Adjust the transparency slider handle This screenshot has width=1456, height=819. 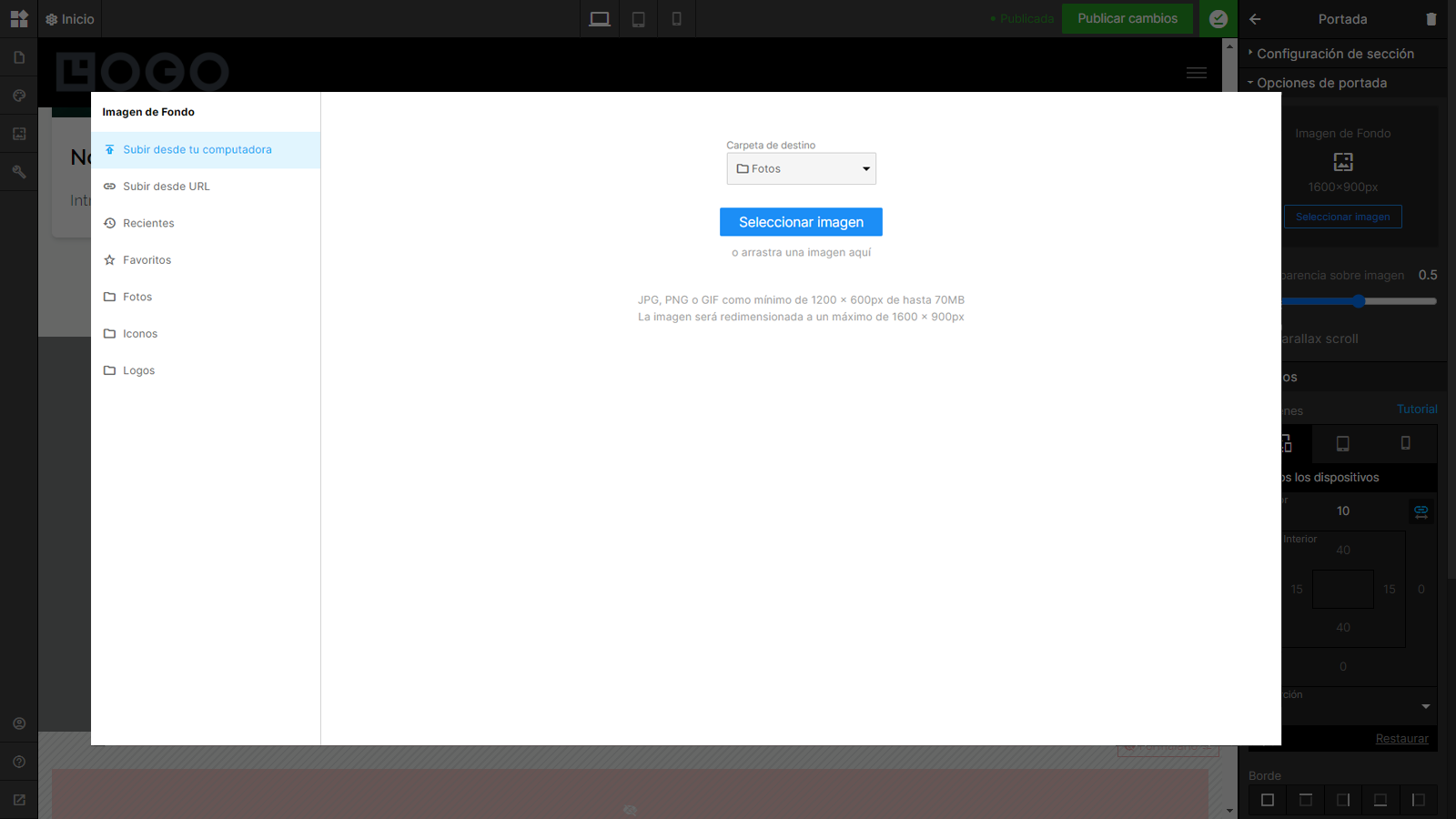pos(1359,301)
